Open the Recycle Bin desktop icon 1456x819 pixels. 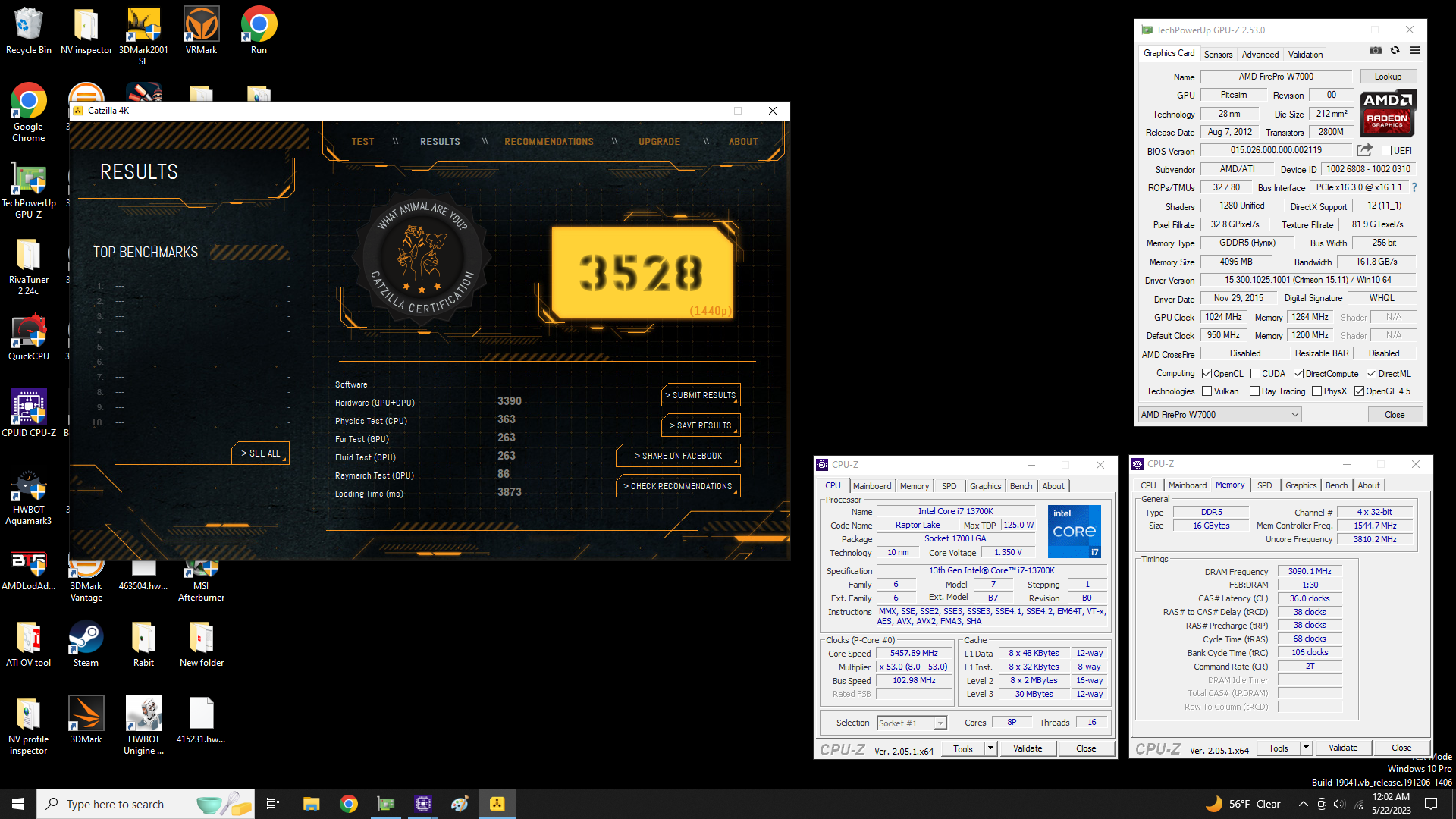(29, 31)
